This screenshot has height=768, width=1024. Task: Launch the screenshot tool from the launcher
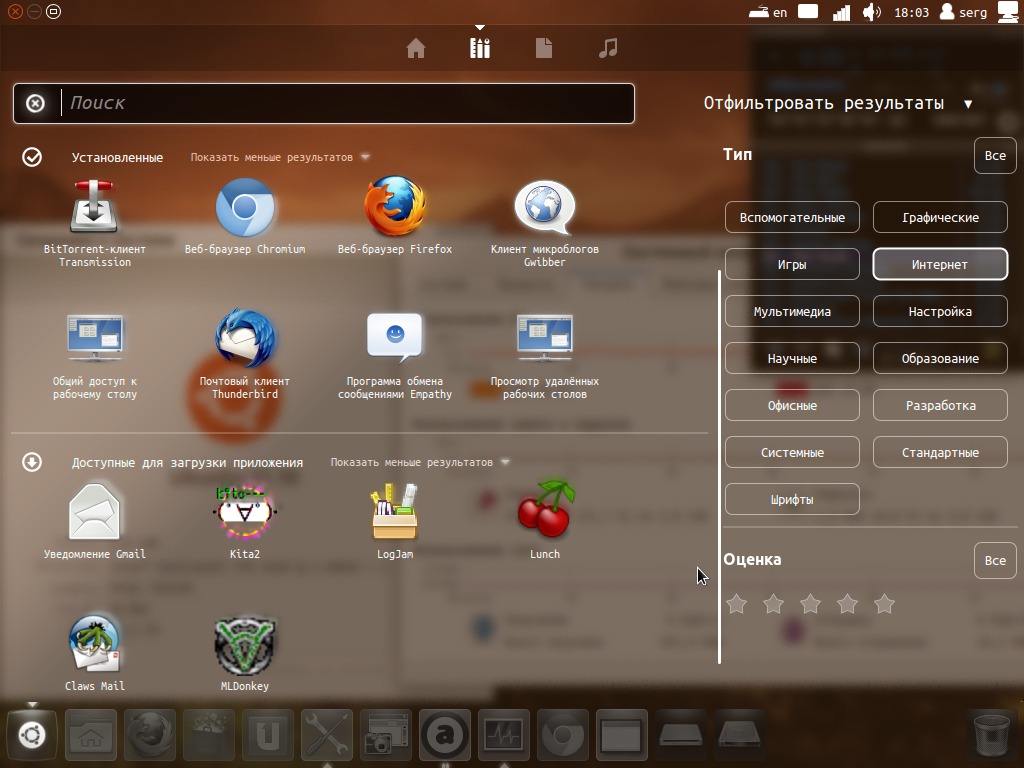385,735
